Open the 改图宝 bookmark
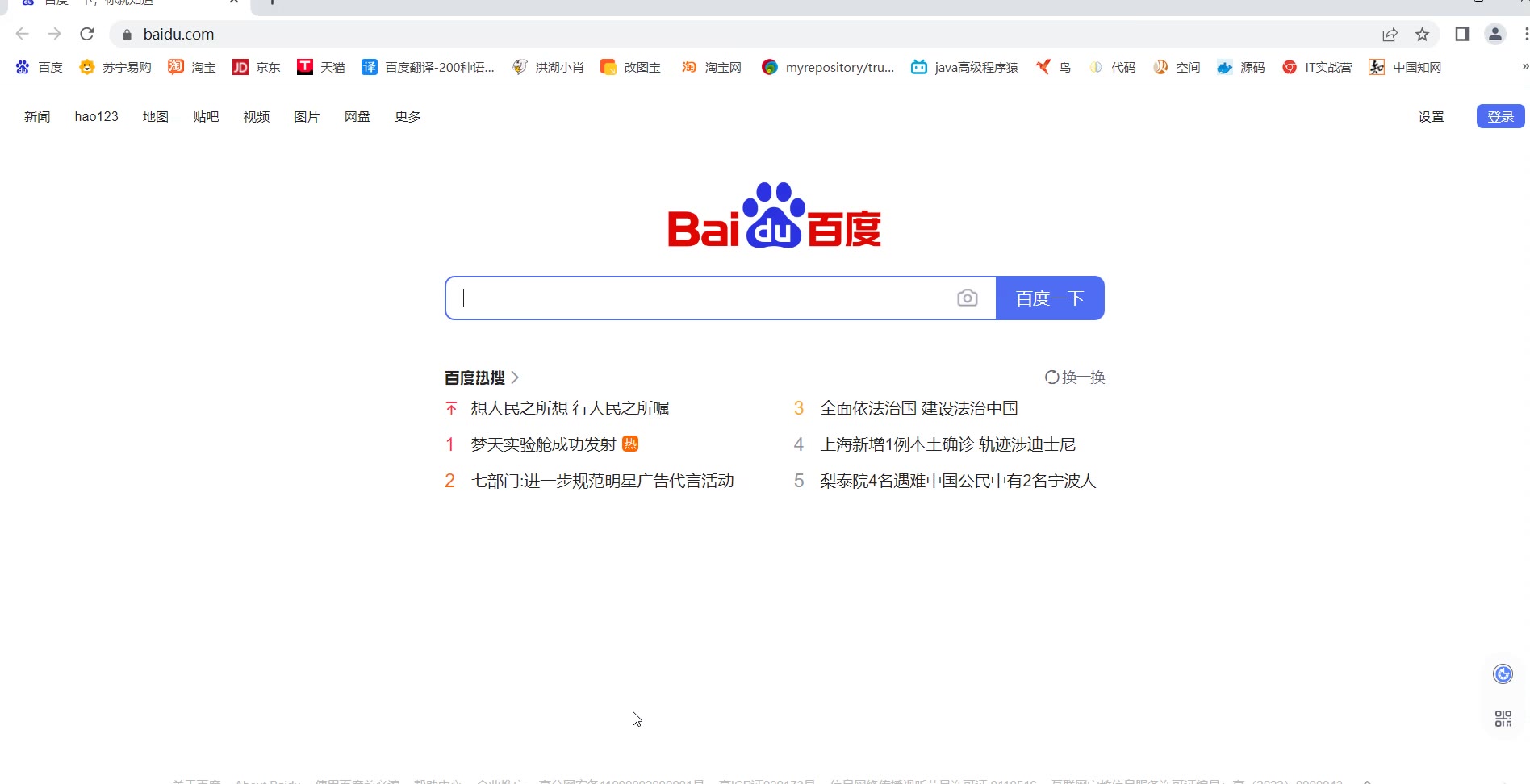Viewport: 1530px width, 784px height. pyautogui.click(x=631, y=67)
